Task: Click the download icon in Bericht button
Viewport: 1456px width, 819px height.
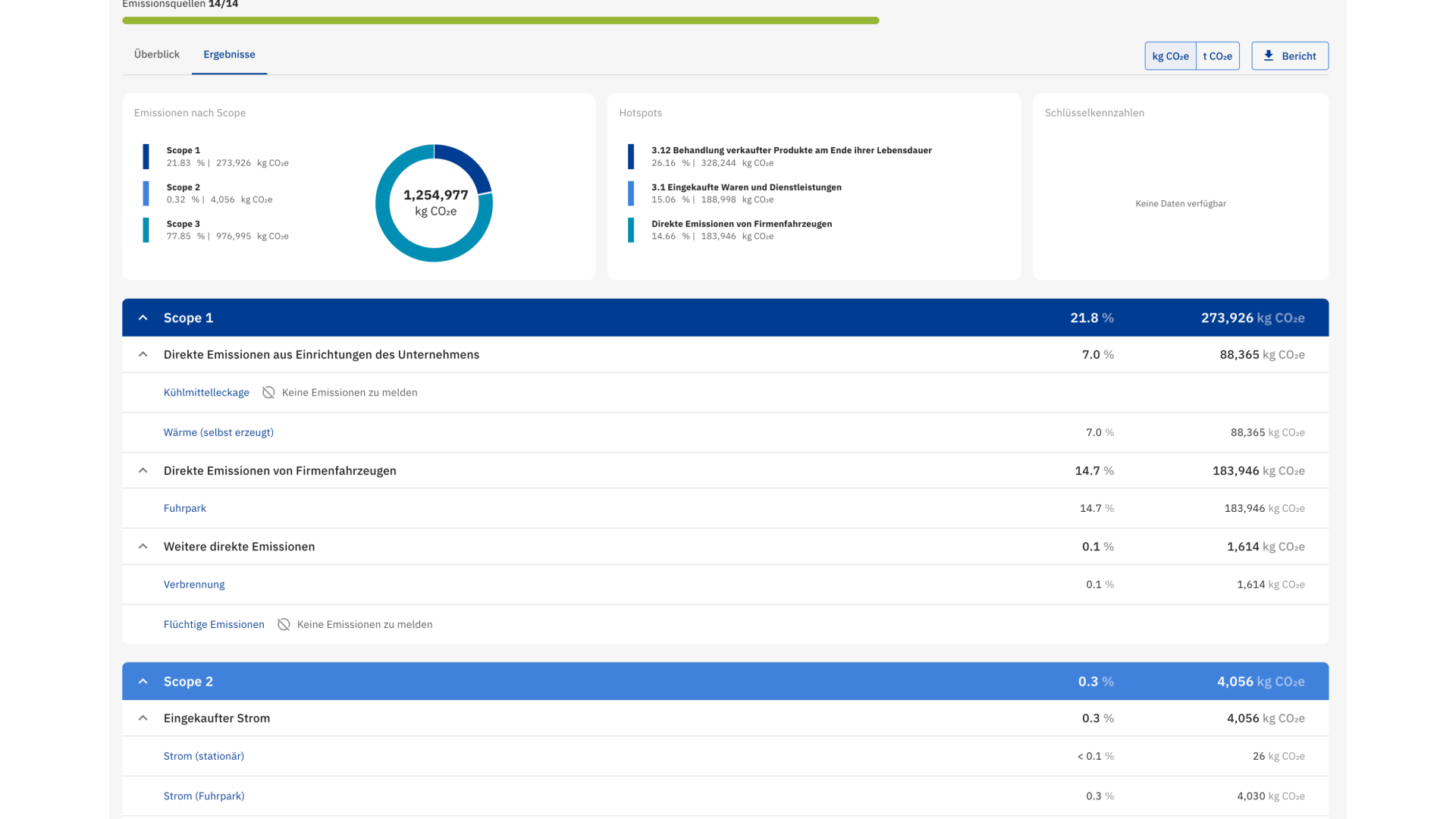Action: click(x=1268, y=55)
